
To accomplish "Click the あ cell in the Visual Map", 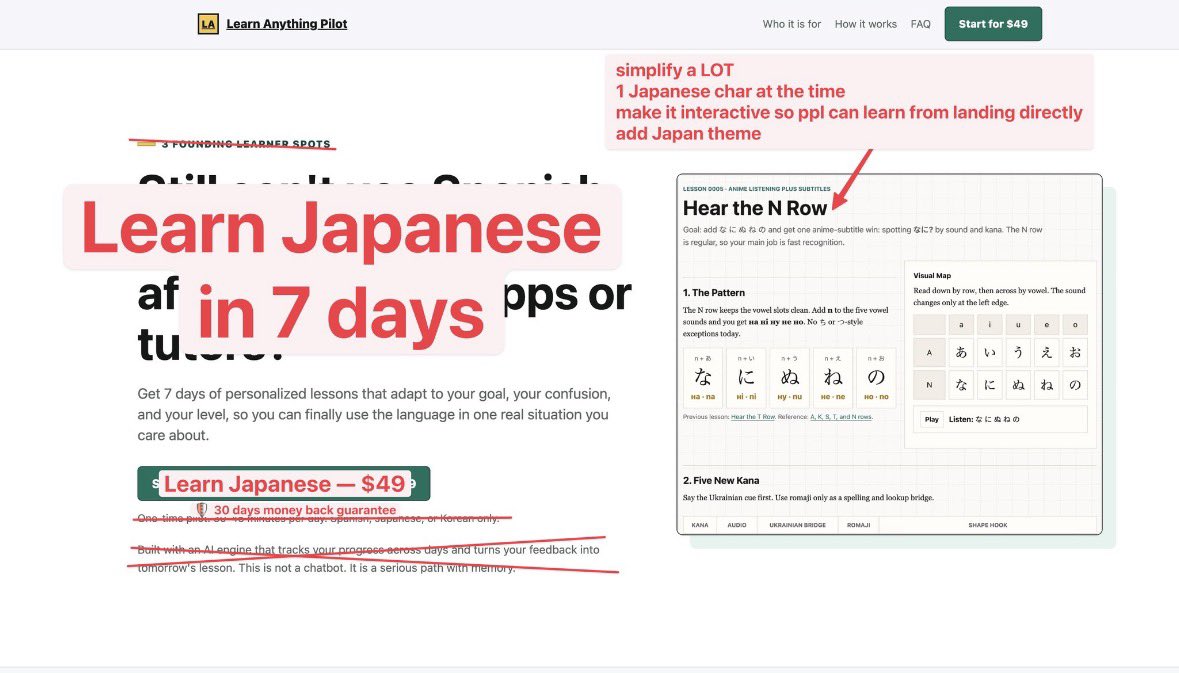I will pos(961,352).
